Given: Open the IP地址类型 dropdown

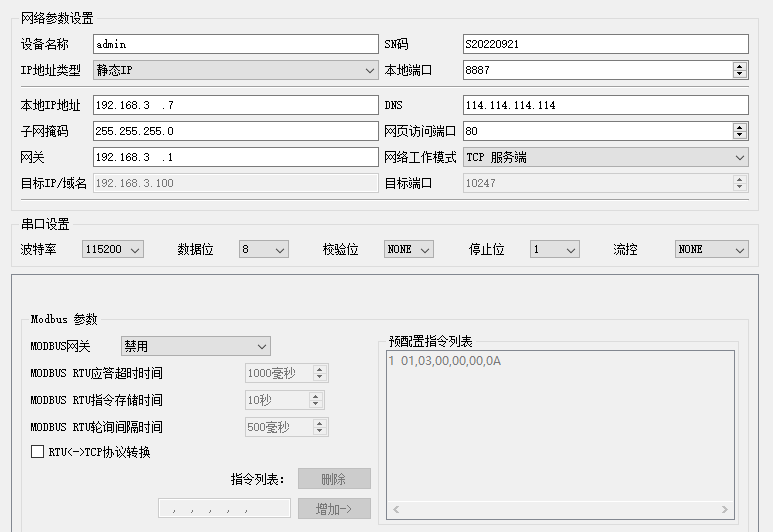Looking at the screenshot, I should tap(235, 70).
